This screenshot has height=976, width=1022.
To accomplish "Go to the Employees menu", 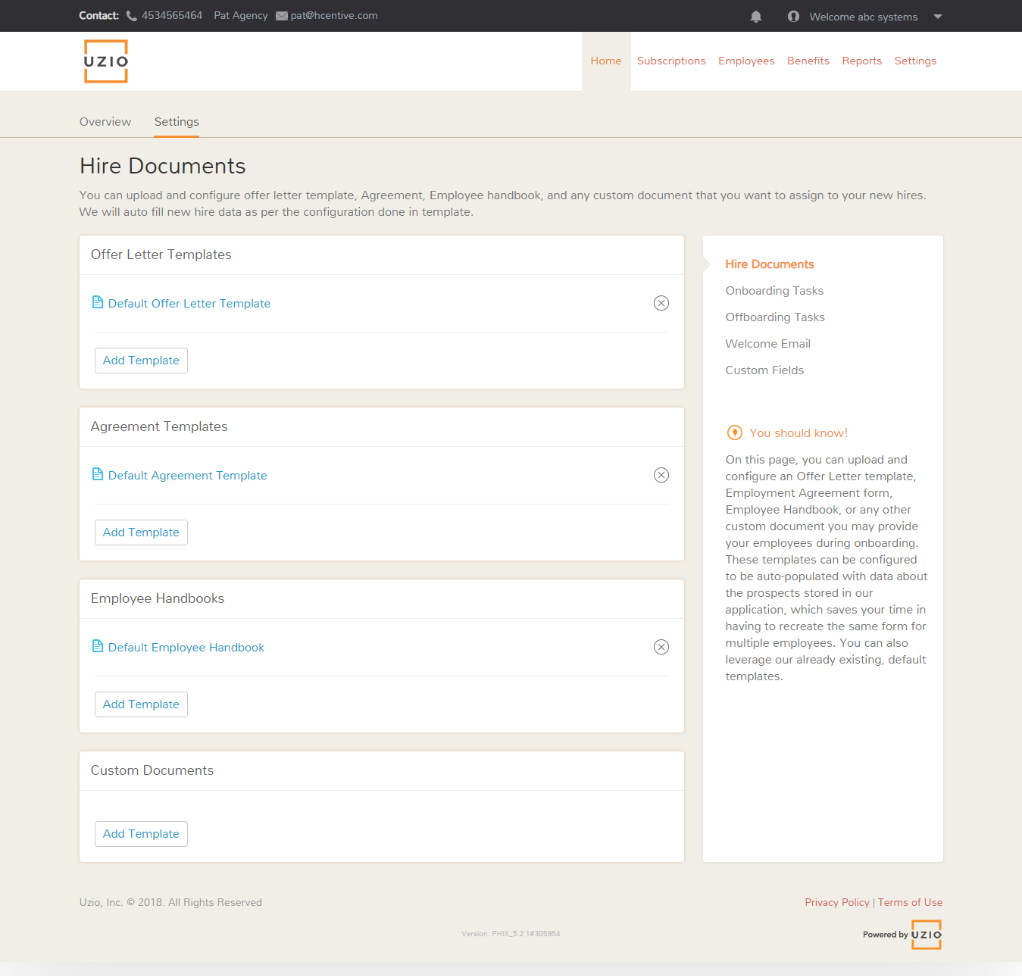I will click(746, 61).
